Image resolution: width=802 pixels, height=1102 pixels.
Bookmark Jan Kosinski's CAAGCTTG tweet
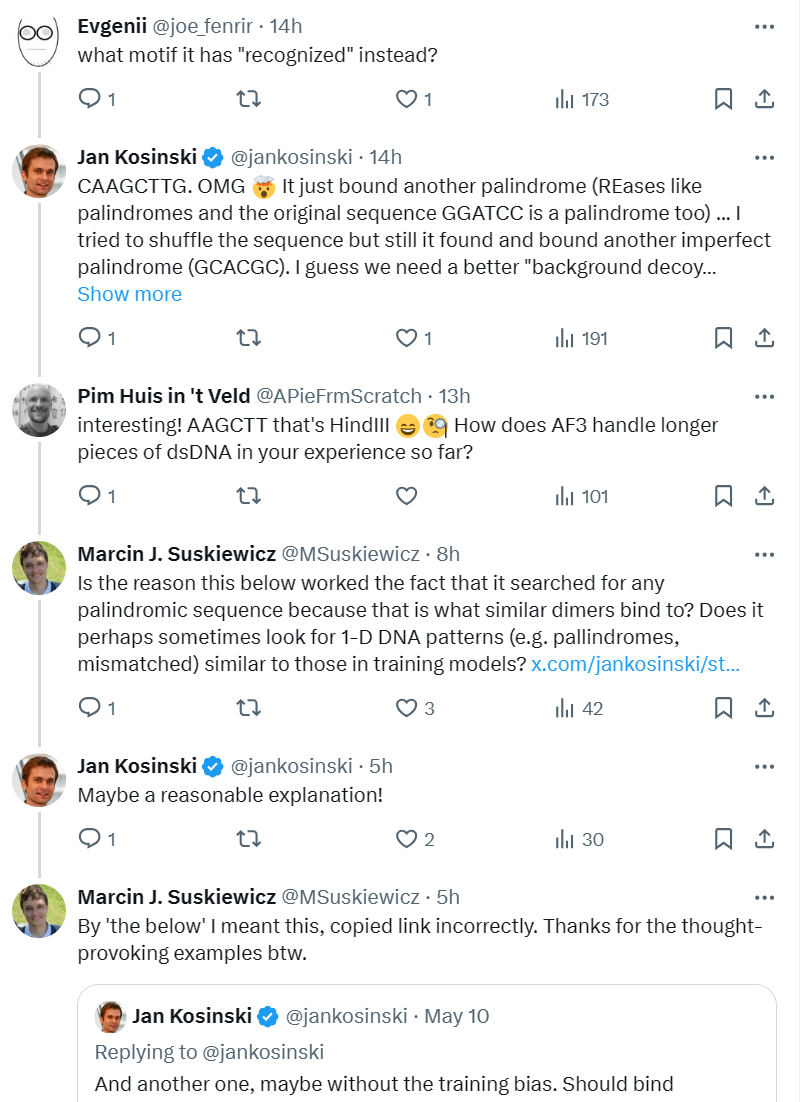click(723, 338)
